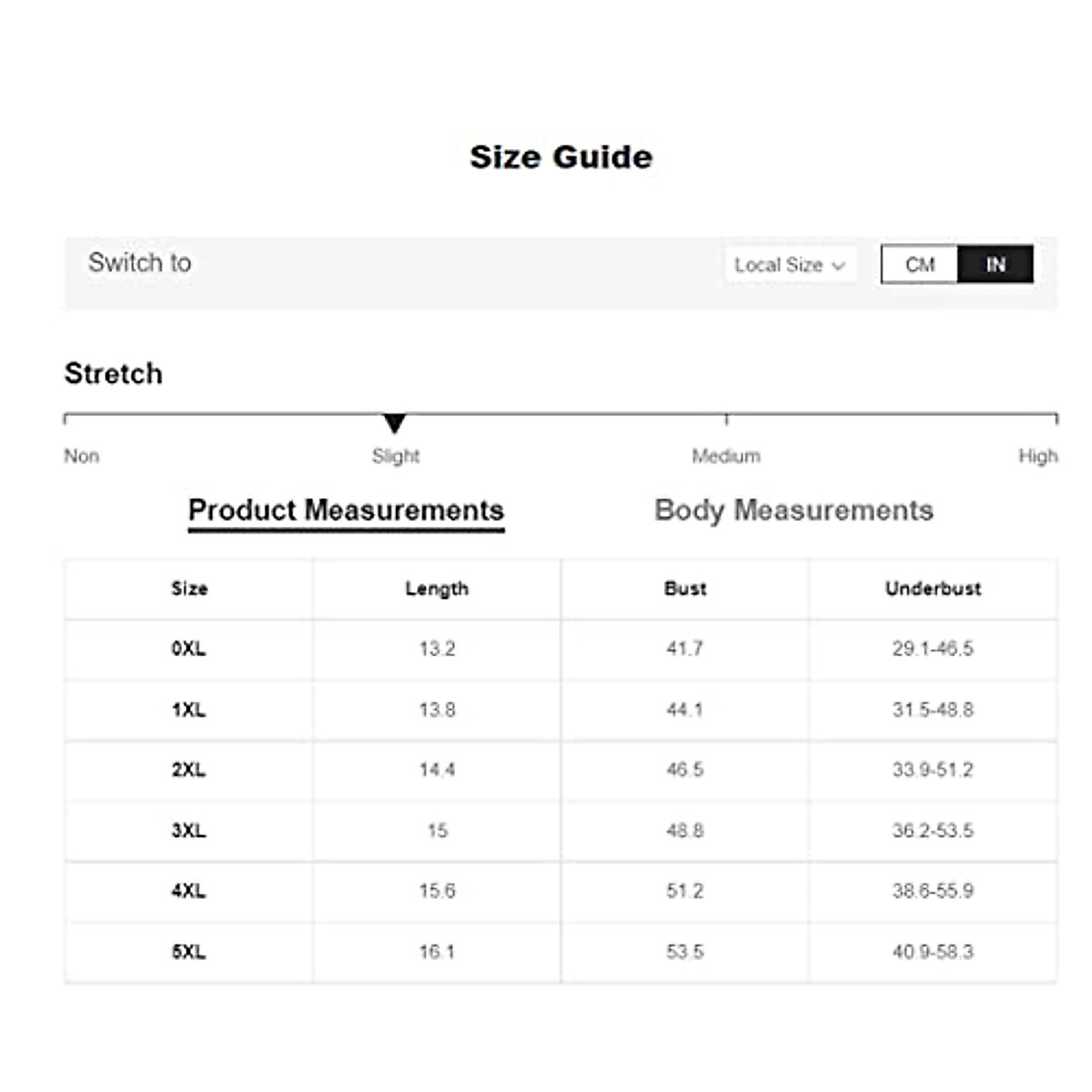Select the Product Measurements tab
This screenshot has width=1092, height=1092.
point(346,511)
